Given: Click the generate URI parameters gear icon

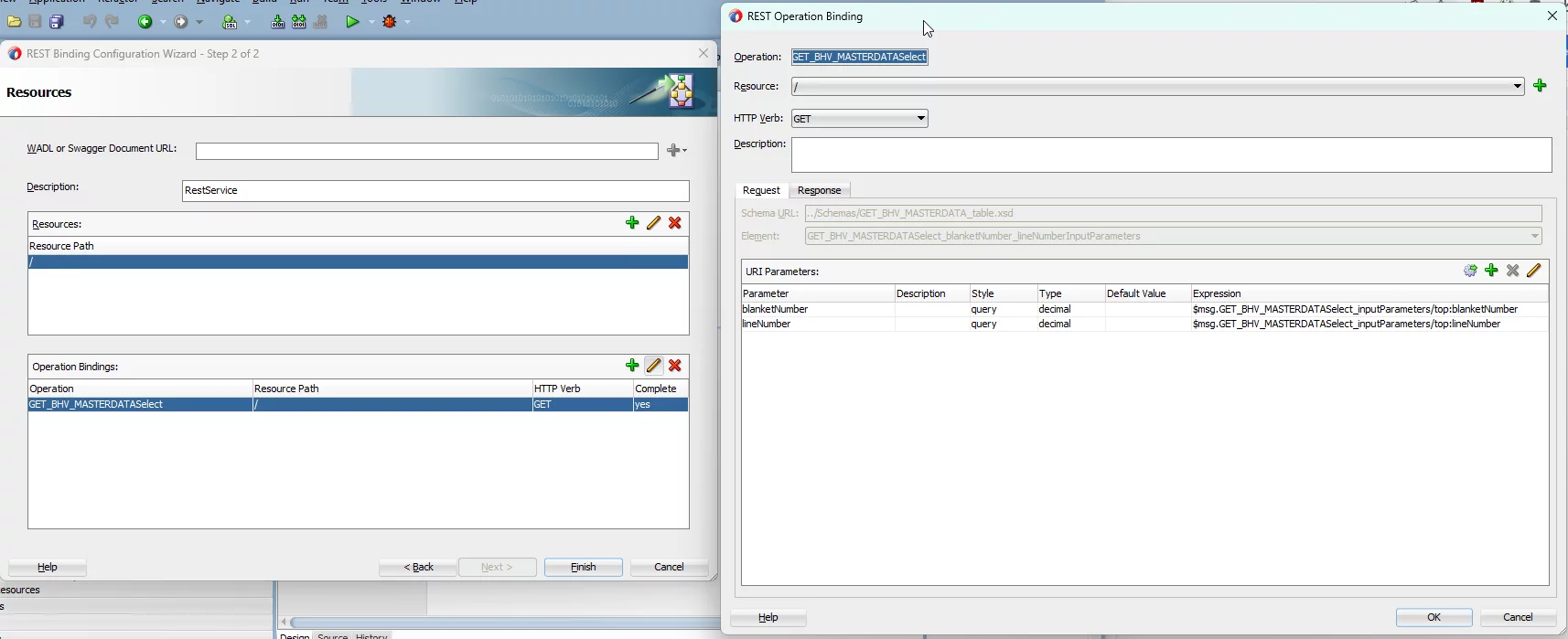Looking at the screenshot, I should click(x=1470, y=271).
